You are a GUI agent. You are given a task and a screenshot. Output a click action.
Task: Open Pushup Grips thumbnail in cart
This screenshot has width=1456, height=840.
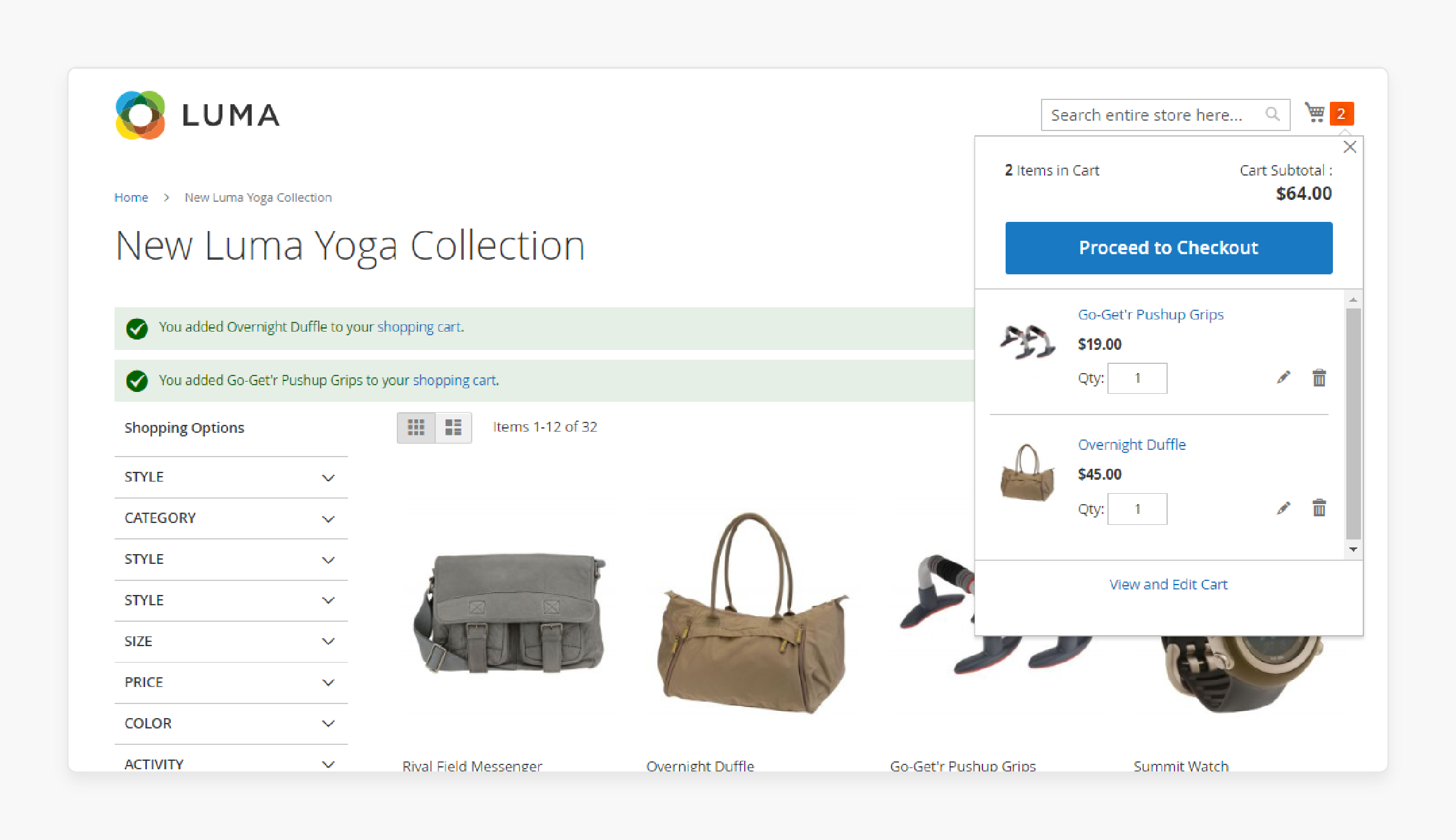[1027, 341]
